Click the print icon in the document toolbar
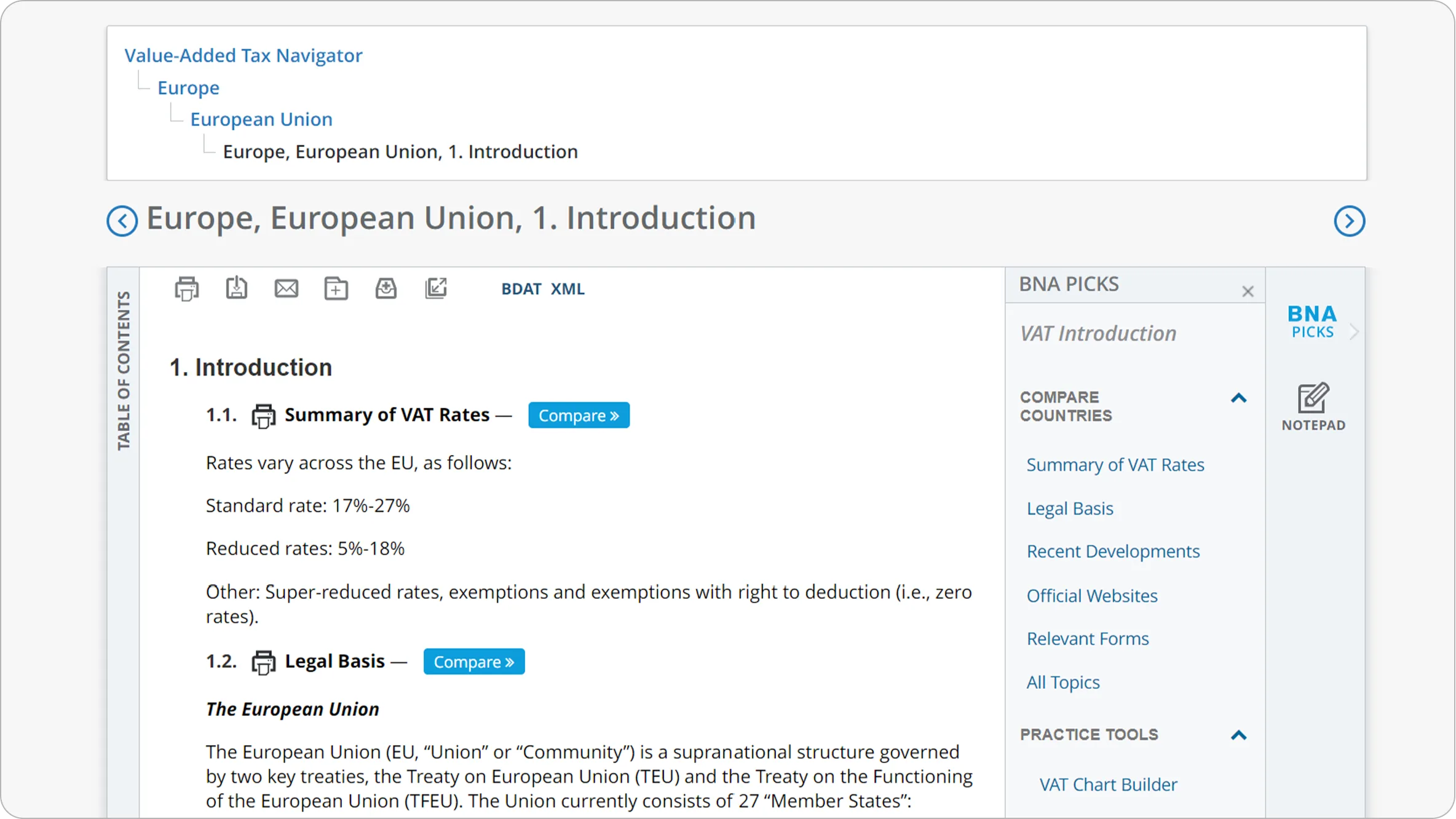The height and width of the screenshot is (819, 1456). (x=187, y=288)
